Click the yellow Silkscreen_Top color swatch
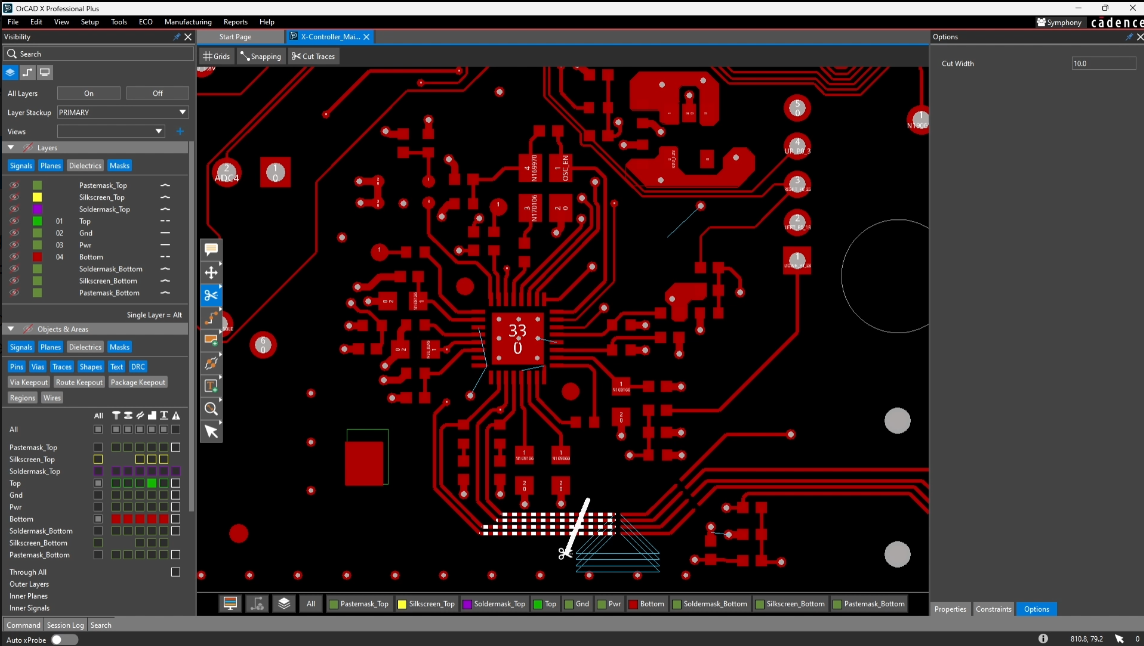Image resolution: width=1144 pixels, height=646 pixels. point(37,197)
